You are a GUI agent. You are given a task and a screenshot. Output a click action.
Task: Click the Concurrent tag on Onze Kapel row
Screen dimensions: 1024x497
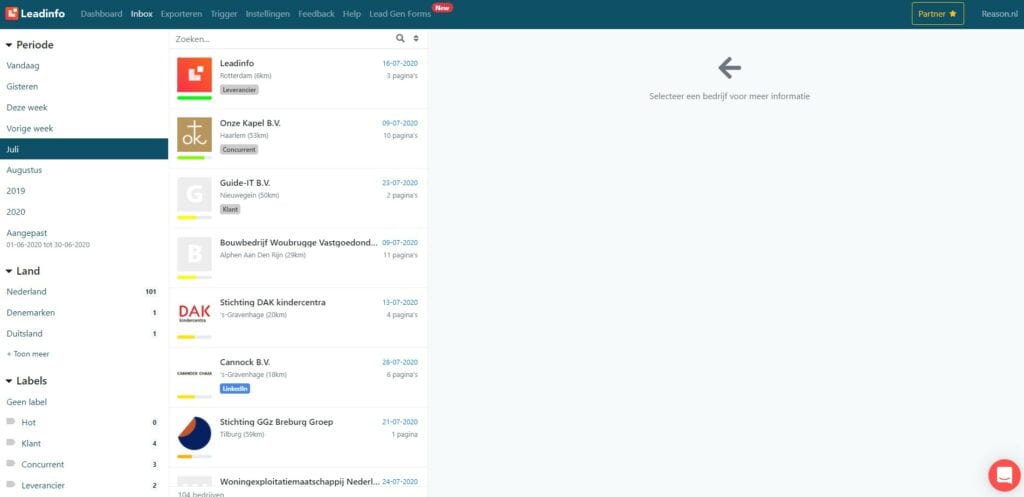click(239, 150)
